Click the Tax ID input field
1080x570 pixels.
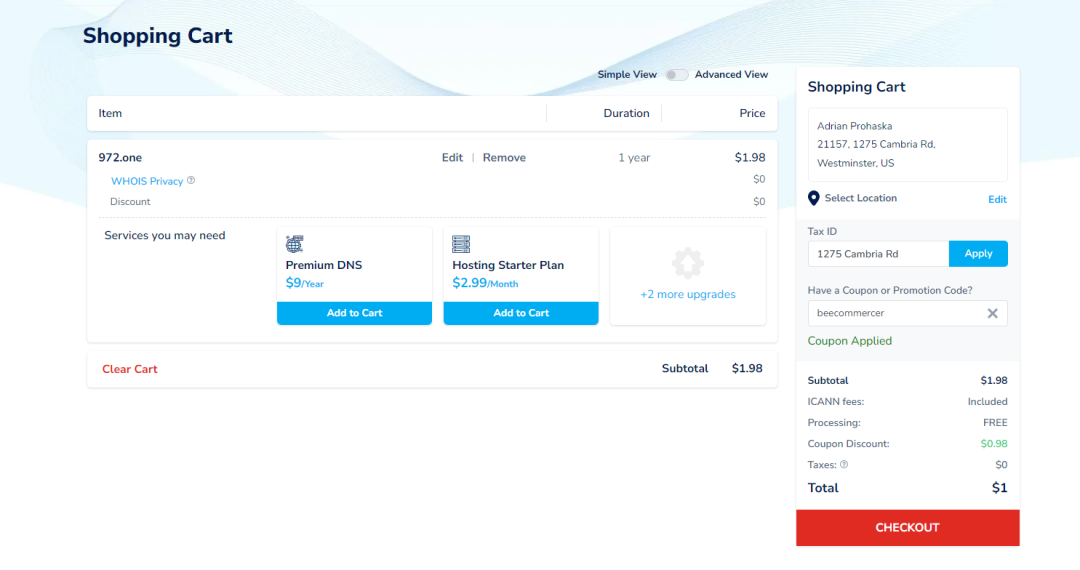pyautogui.click(x=877, y=254)
